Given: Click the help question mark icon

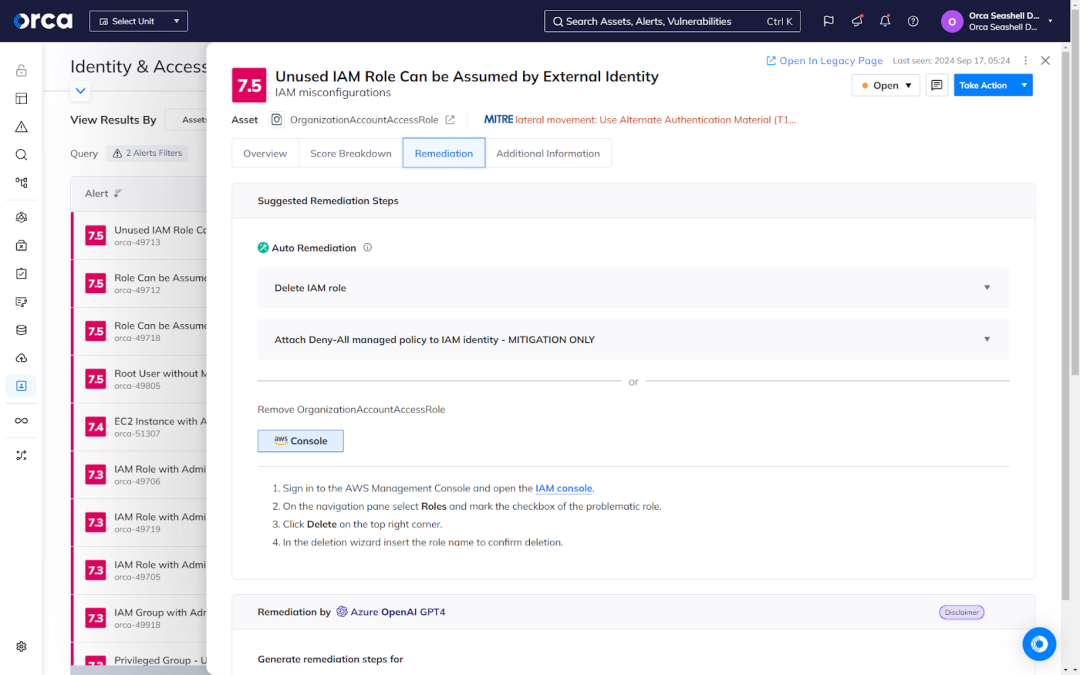Looking at the screenshot, I should [x=913, y=21].
